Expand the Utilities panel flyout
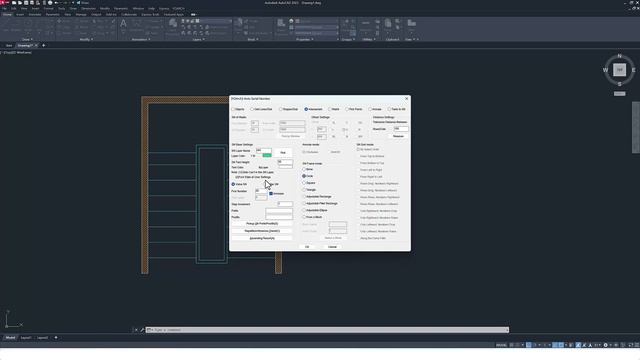This screenshot has width=640, height=360. [x=369, y=40]
